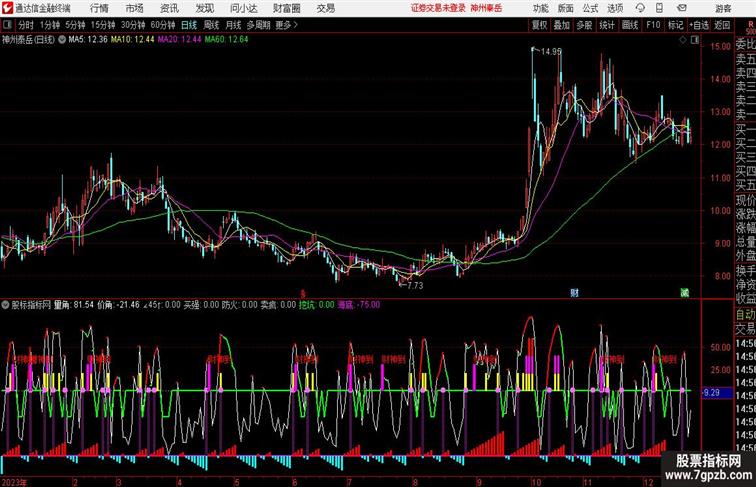Click the 返回 back button
756x487 pixels.
point(722,25)
